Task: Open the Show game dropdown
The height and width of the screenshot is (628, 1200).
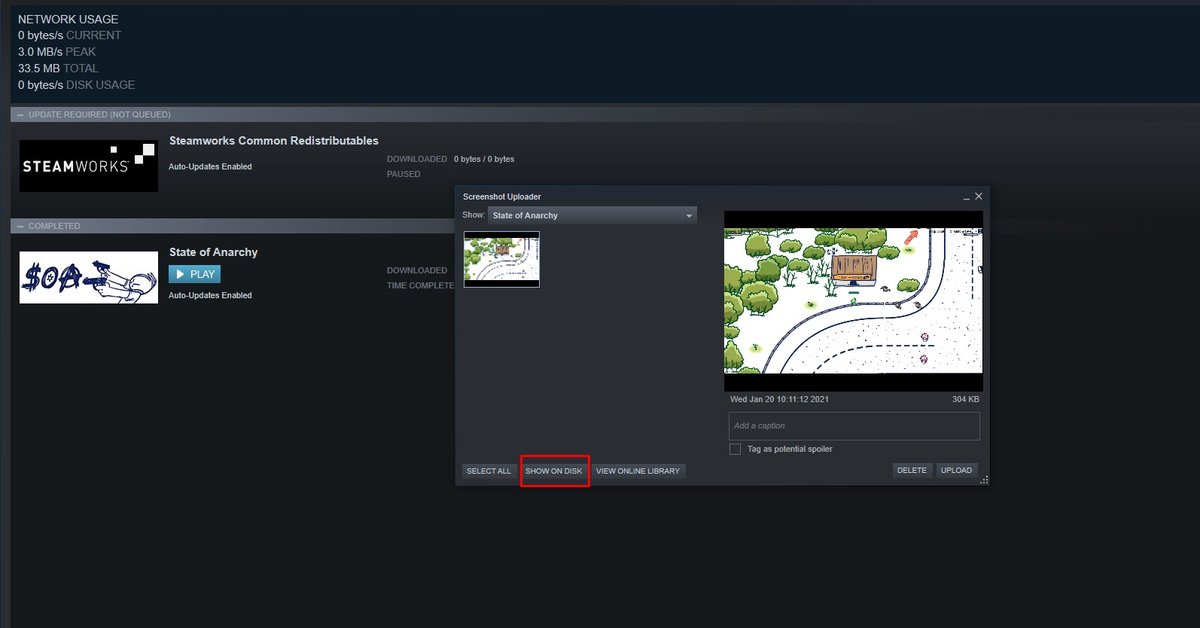Action: click(592, 215)
